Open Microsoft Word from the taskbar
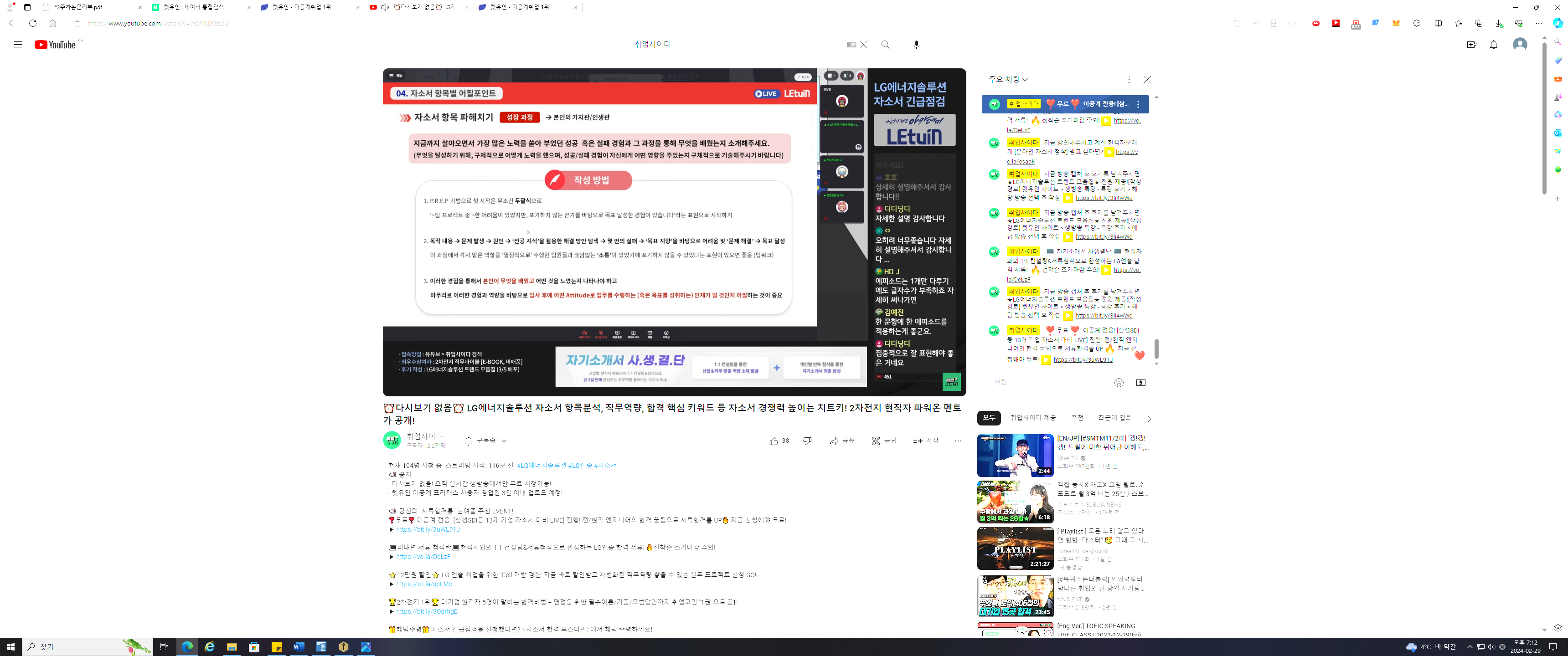Viewport: 1568px width, 656px height. pyautogui.click(x=298, y=647)
